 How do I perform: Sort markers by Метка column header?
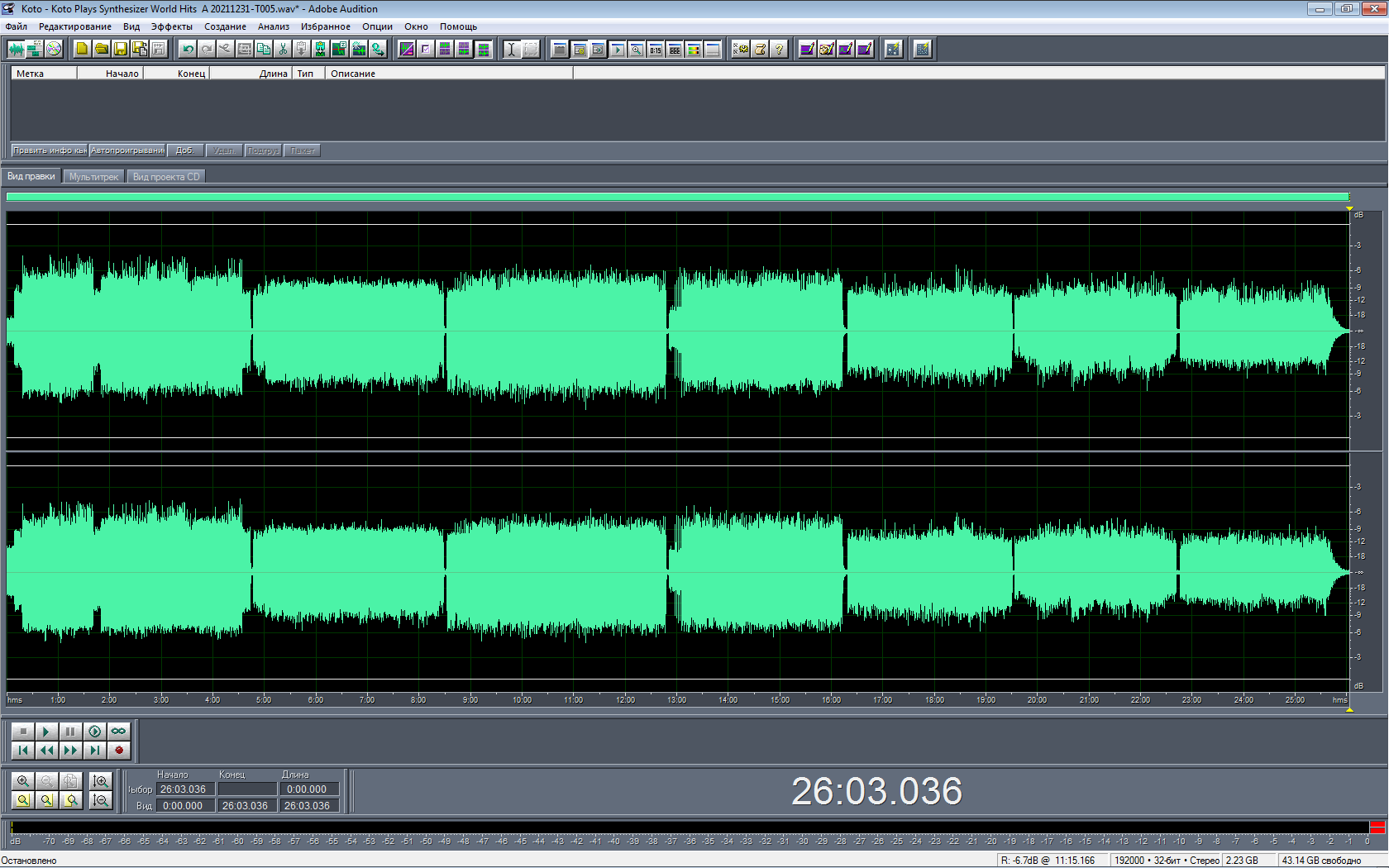point(44,74)
